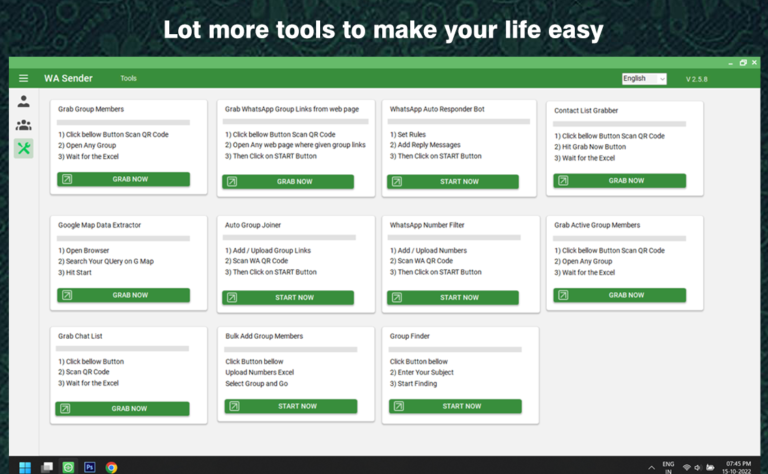Click GRAB NOW for Google Map Extractor
Image resolution: width=768 pixels, height=474 pixels.
tap(123, 295)
